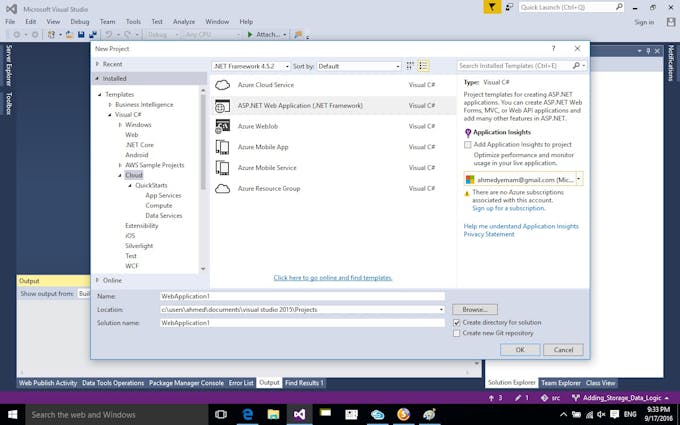
Task: Click the green Attach start arrow
Action: 250,34
